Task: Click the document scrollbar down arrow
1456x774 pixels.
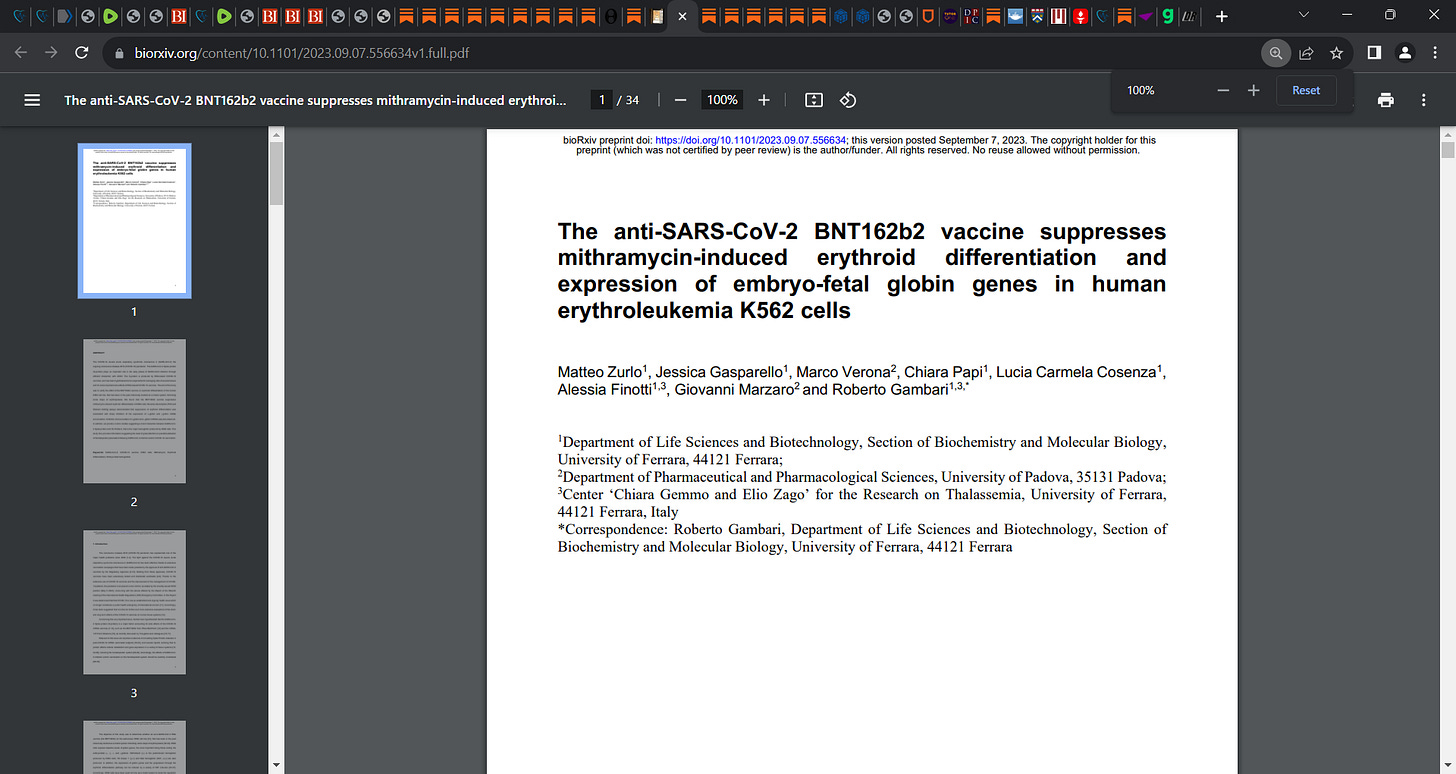Action: [x=1448, y=765]
